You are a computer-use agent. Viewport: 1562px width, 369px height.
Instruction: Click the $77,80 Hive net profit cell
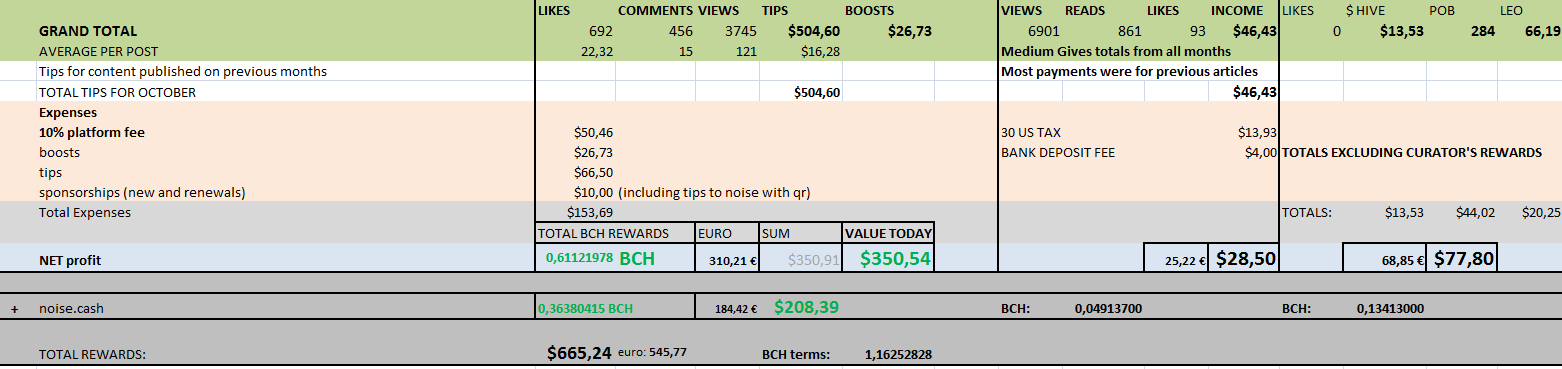[x=1464, y=259]
